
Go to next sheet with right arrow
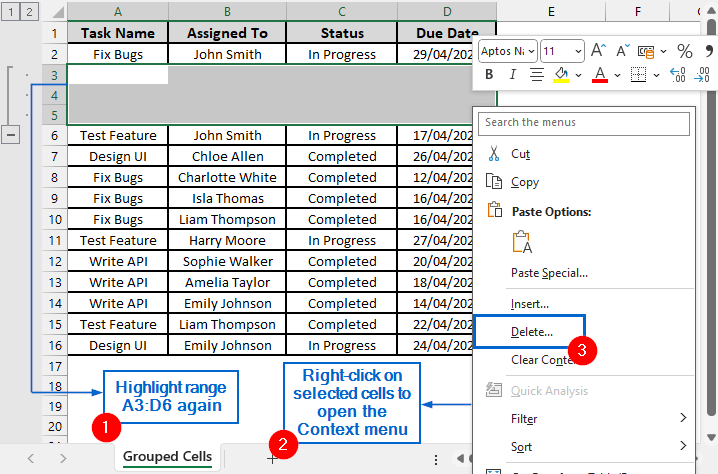click(63, 458)
